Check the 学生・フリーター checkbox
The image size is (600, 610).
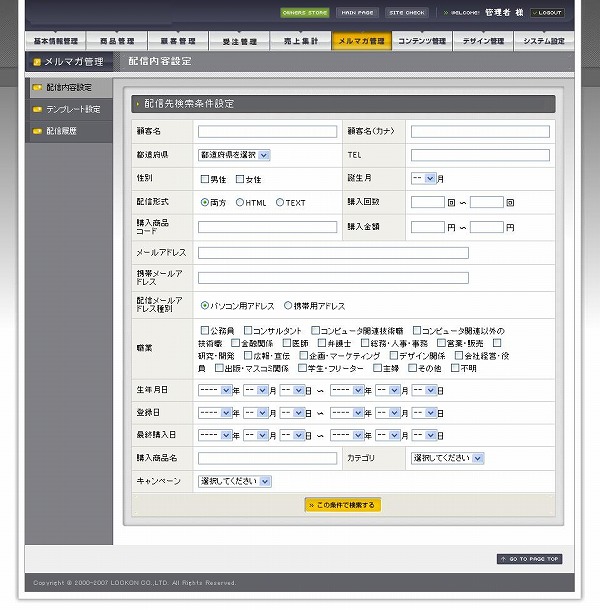(302, 368)
